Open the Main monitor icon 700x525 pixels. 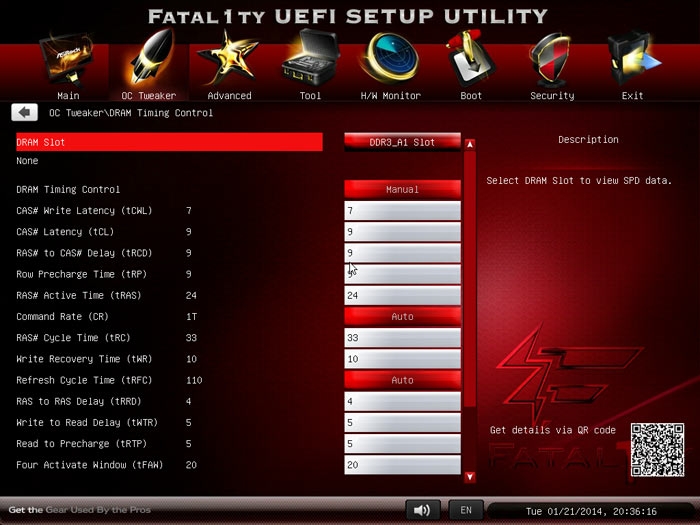coord(67,60)
